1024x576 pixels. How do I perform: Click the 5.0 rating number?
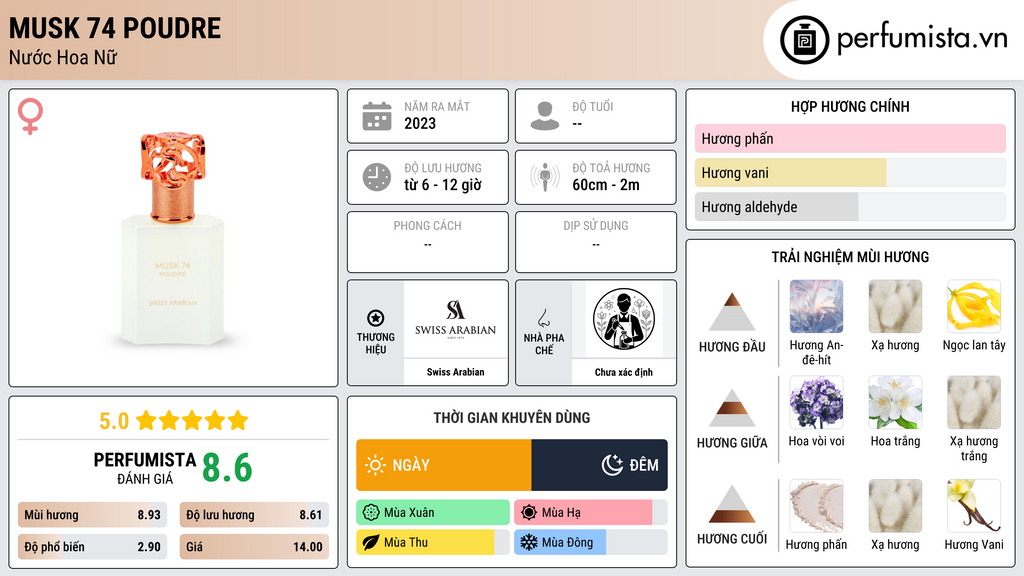click(x=114, y=421)
